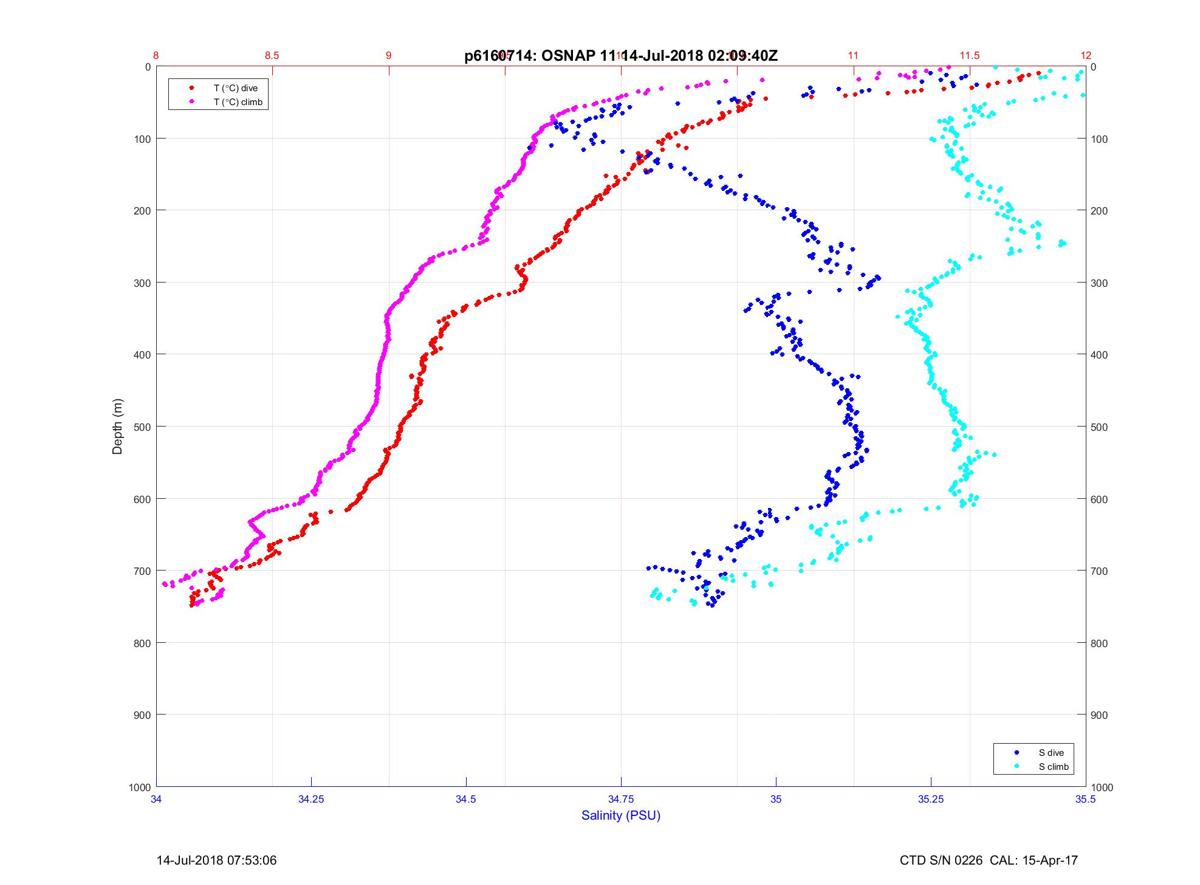
Task: Click depth tick '300' on right axis
Action: (1101, 283)
